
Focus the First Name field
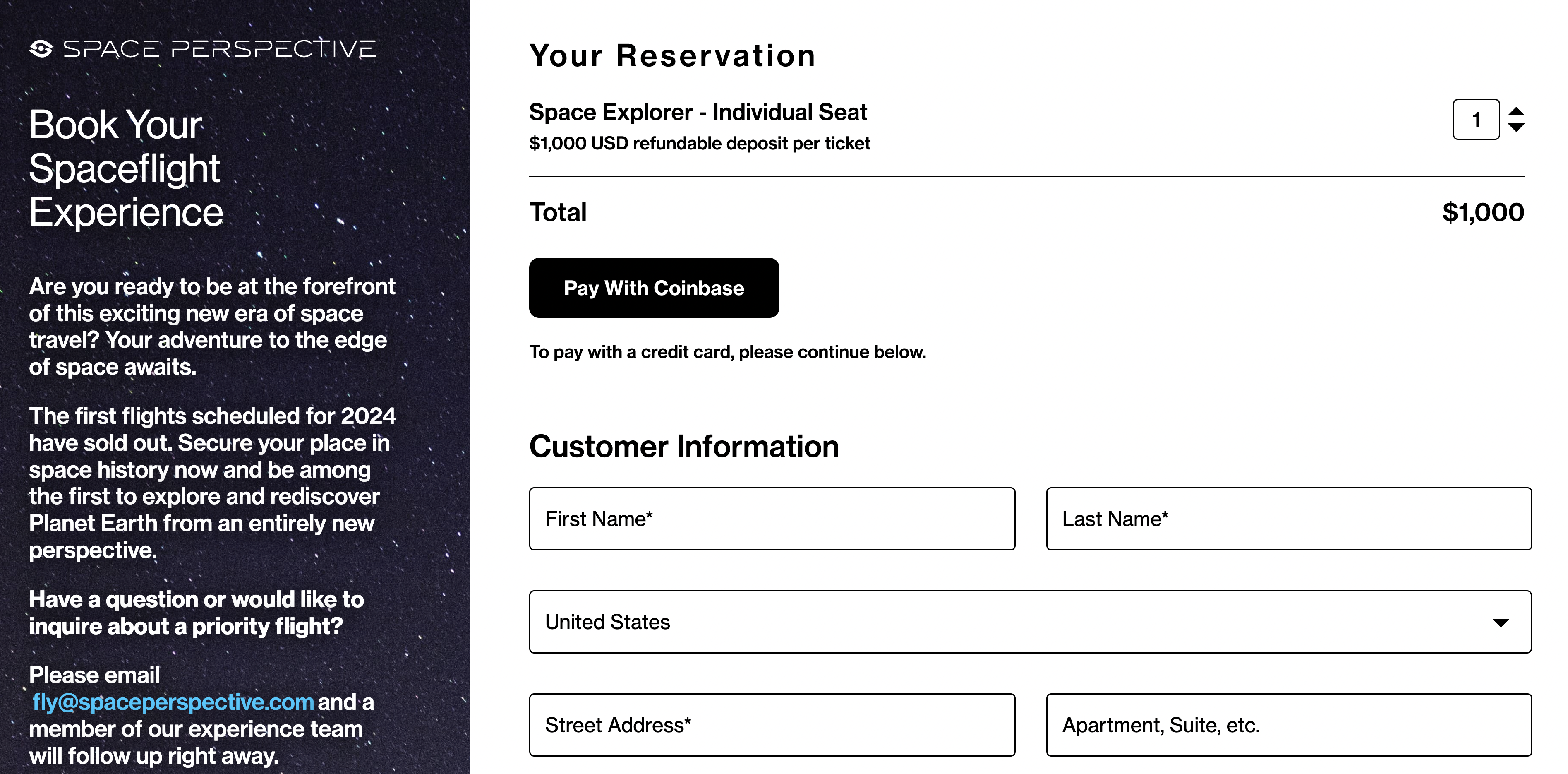coord(771,519)
